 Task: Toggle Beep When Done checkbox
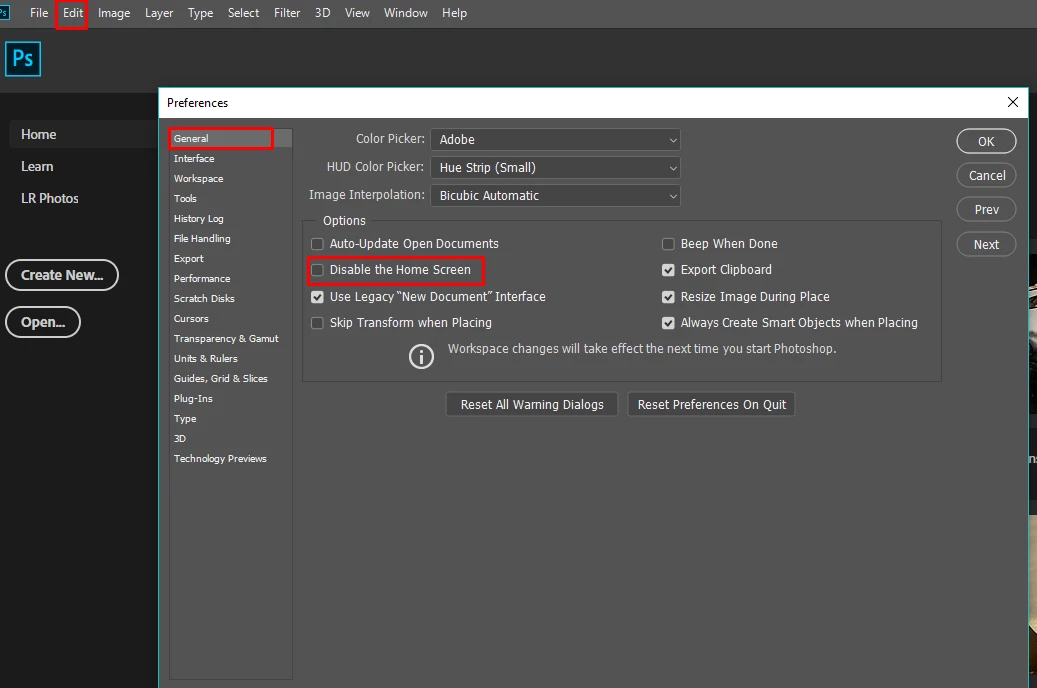tap(668, 244)
